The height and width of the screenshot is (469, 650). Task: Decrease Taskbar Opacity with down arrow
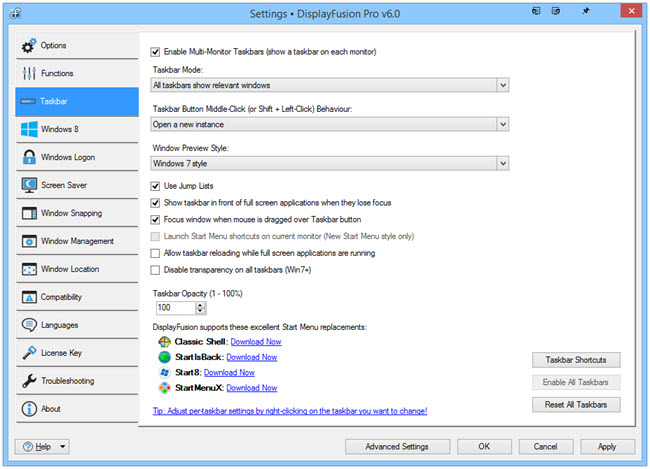pyautogui.click(x=200, y=311)
